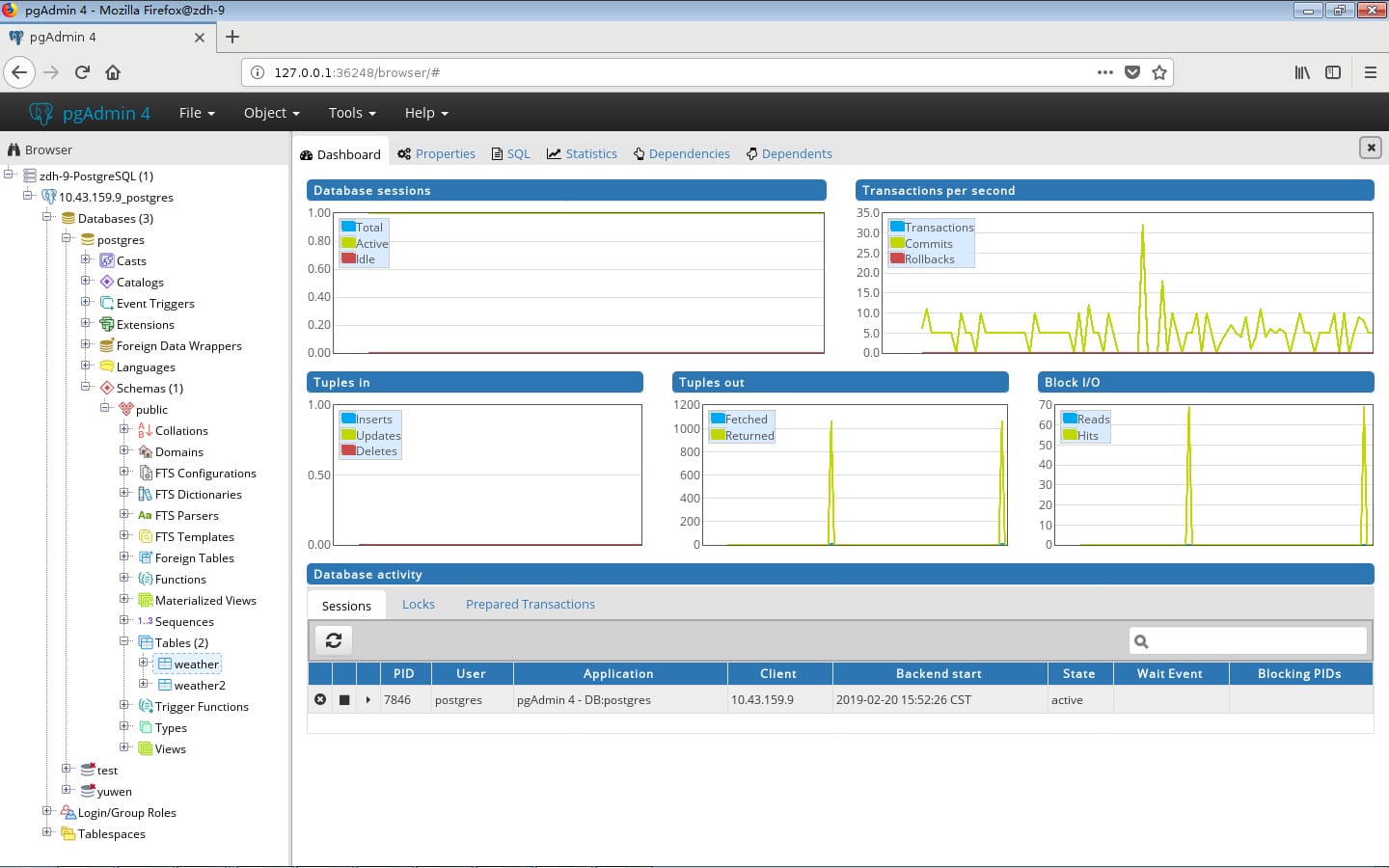Open the Tools menu
Viewport: 1389px width, 868px height.
(x=351, y=113)
